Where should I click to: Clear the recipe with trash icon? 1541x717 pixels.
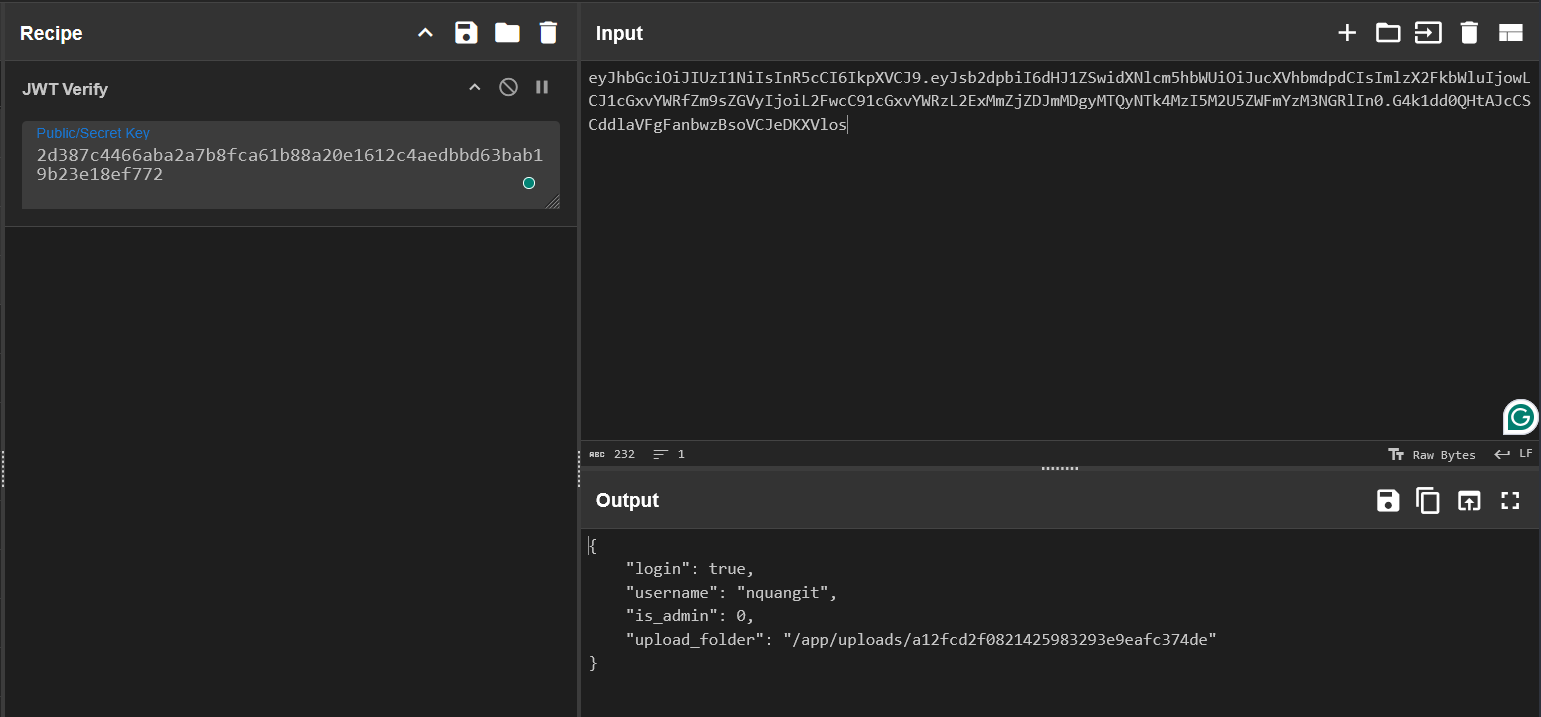coord(548,33)
